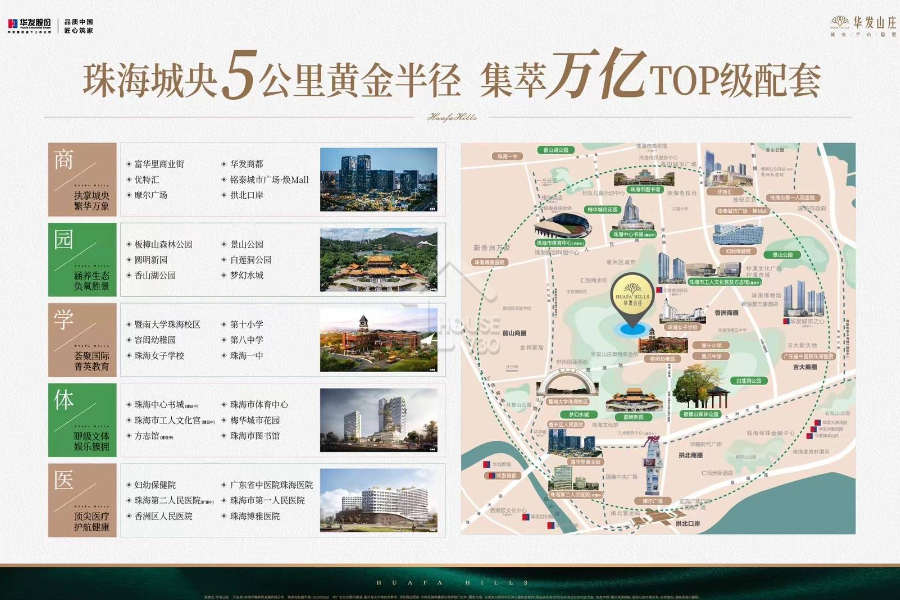Click the red-brick school building illustration on the map
The width and height of the screenshot is (900, 600).
pyautogui.click(x=662, y=343)
